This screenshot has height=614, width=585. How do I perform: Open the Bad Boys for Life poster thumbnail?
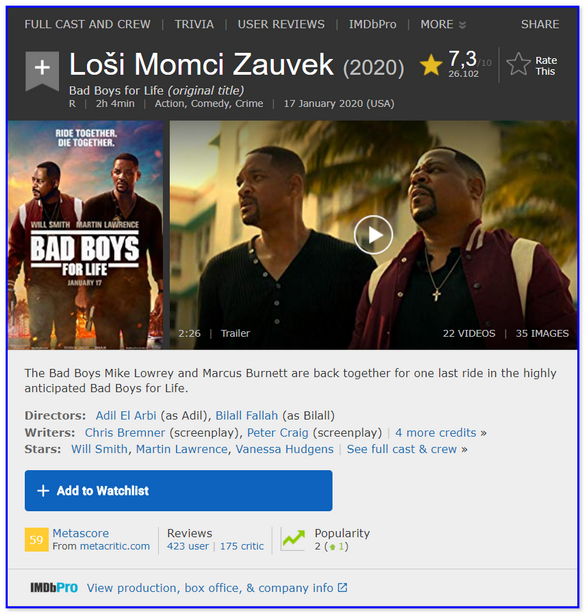click(85, 235)
